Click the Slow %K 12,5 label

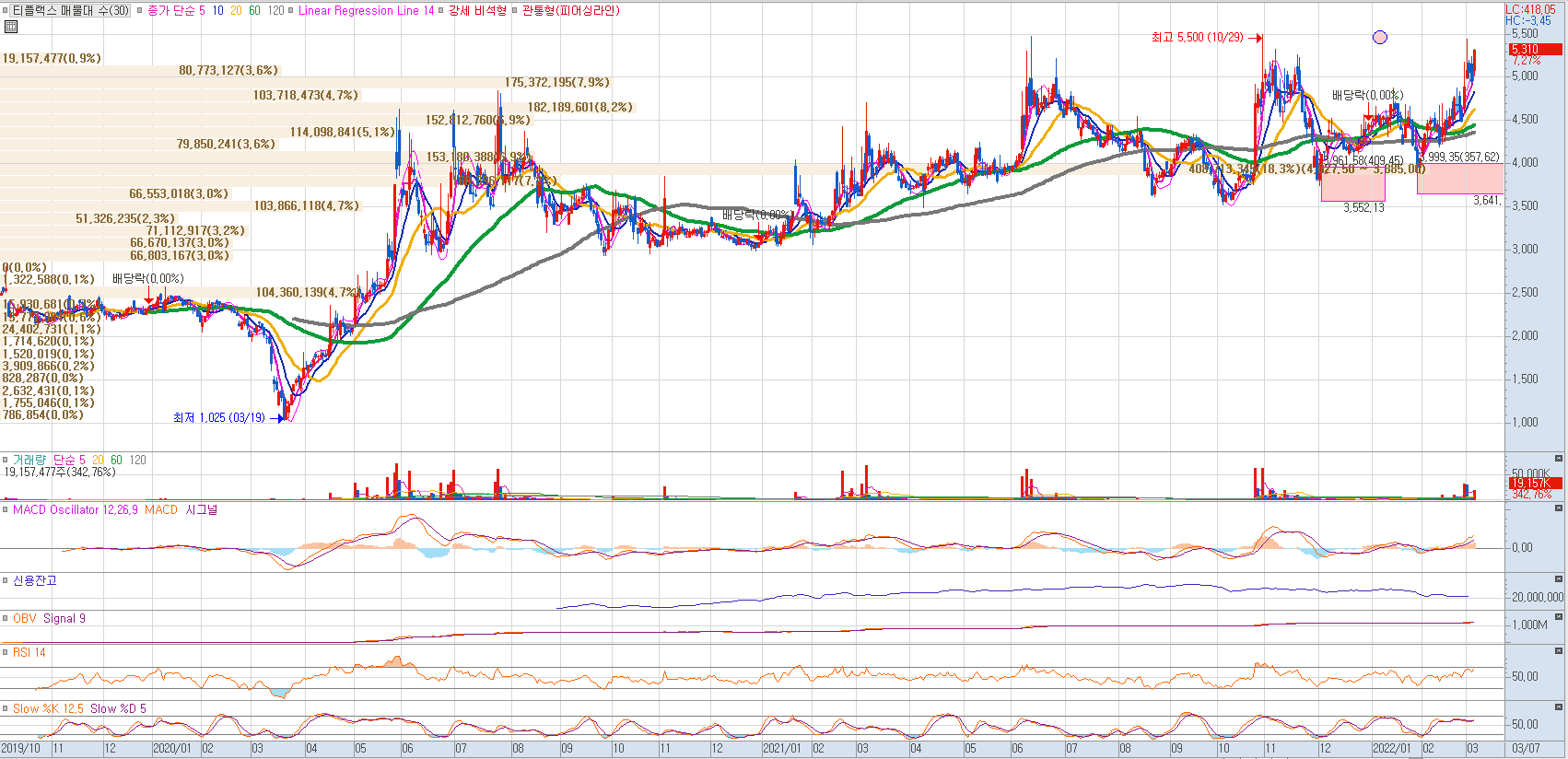tap(48, 708)
